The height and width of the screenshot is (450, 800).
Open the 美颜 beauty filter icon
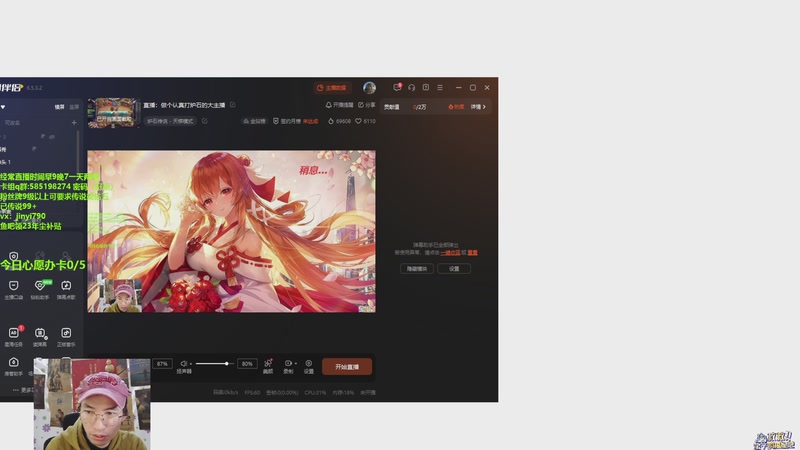(x=268, y=366)
